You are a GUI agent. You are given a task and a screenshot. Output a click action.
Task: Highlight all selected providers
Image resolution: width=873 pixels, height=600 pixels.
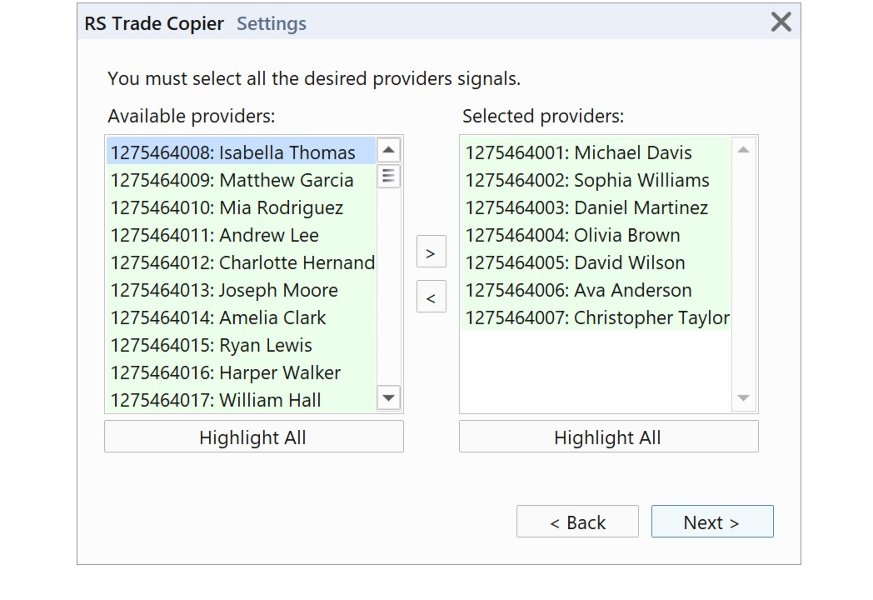[x=608, y=437]
